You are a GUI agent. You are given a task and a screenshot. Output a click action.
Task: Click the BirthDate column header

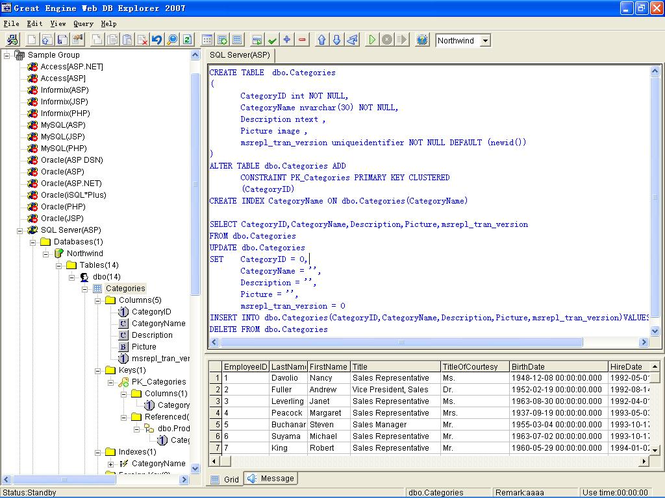tap(558, 367)
